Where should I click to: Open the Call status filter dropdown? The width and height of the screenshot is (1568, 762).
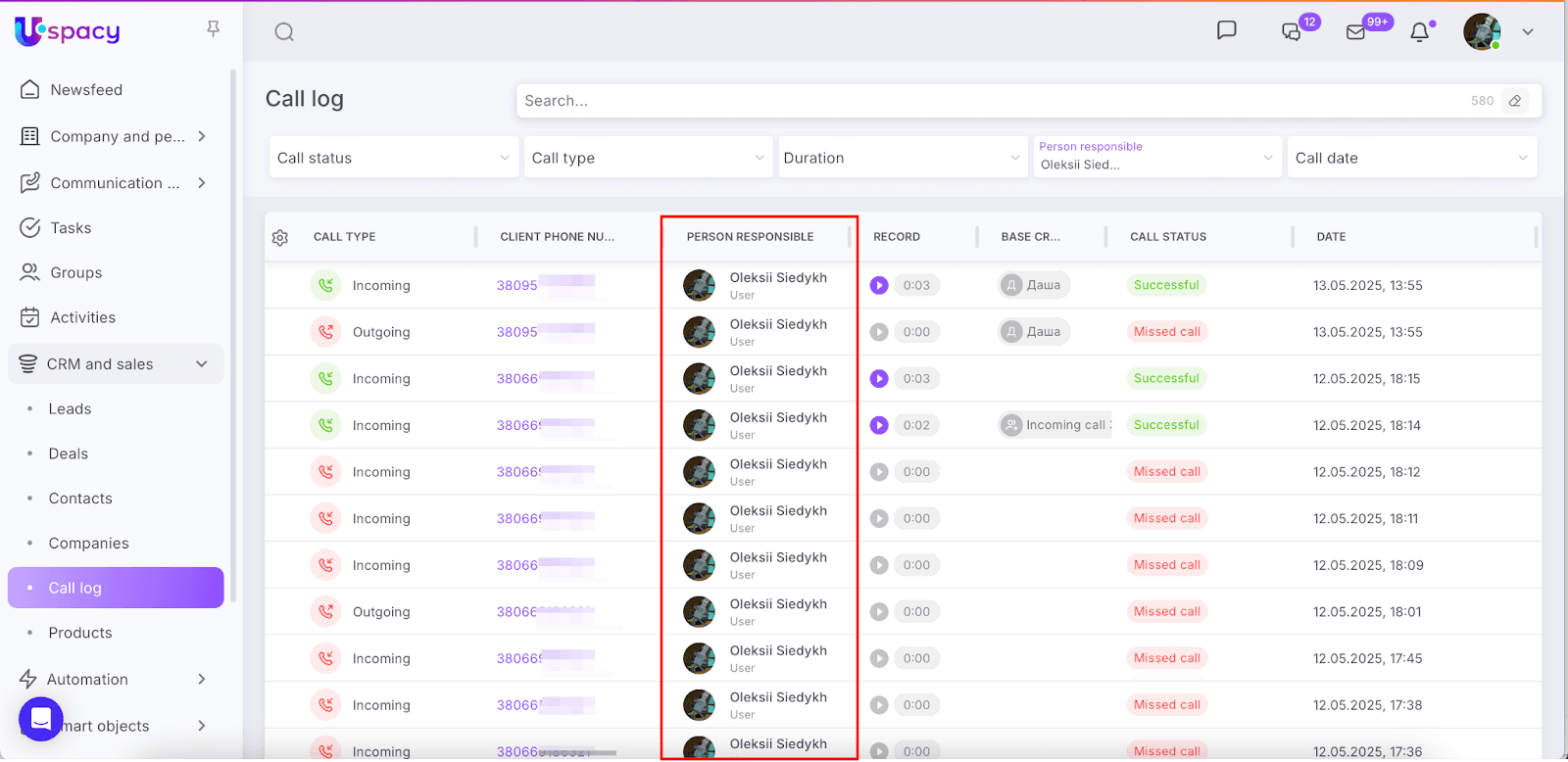click(x=392, y=158)
